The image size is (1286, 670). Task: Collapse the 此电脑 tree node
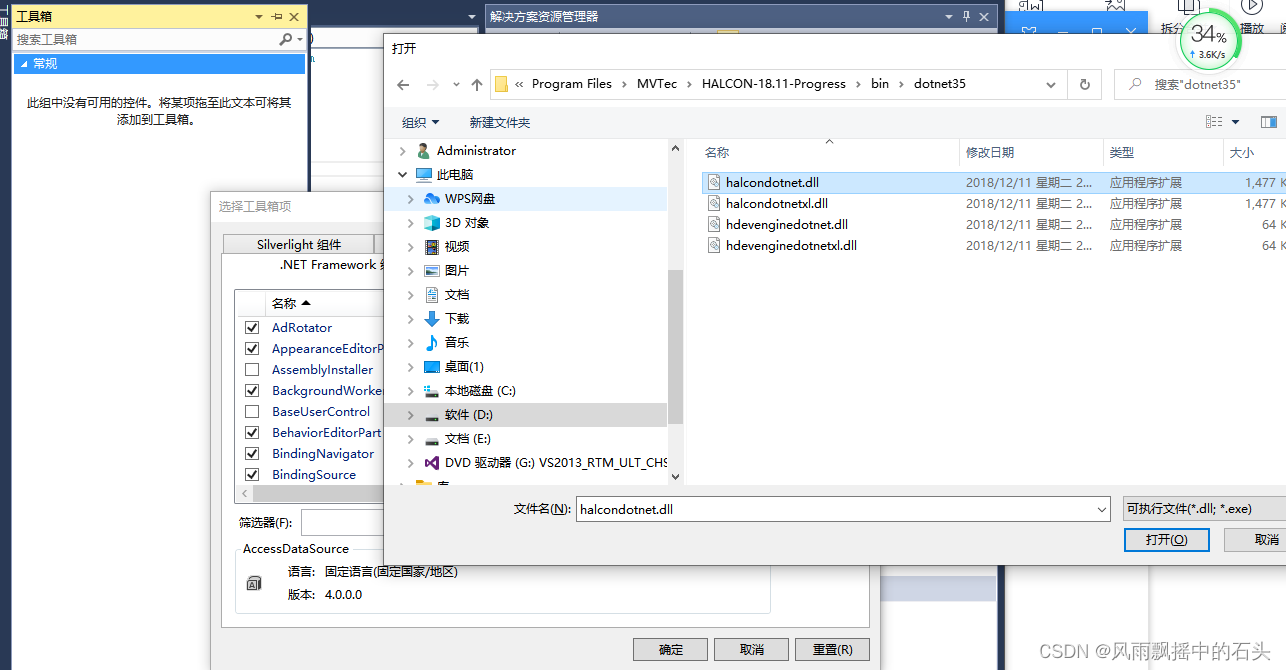pos(403,175)
